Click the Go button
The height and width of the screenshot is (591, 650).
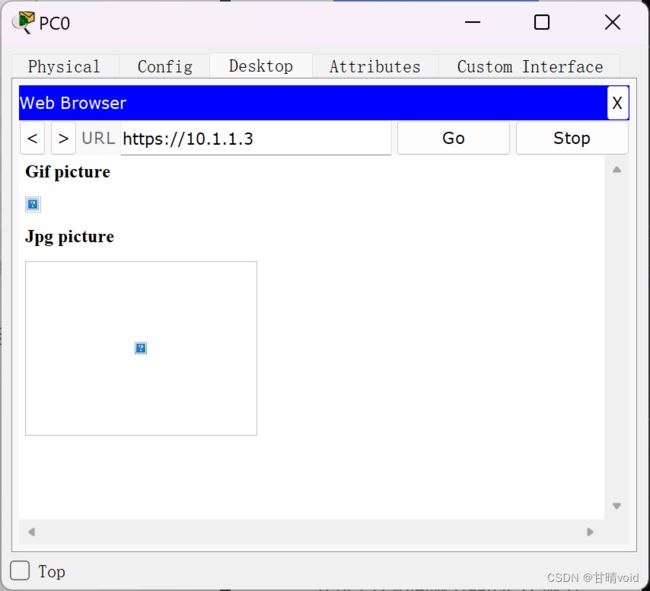(x=453, y=138)
